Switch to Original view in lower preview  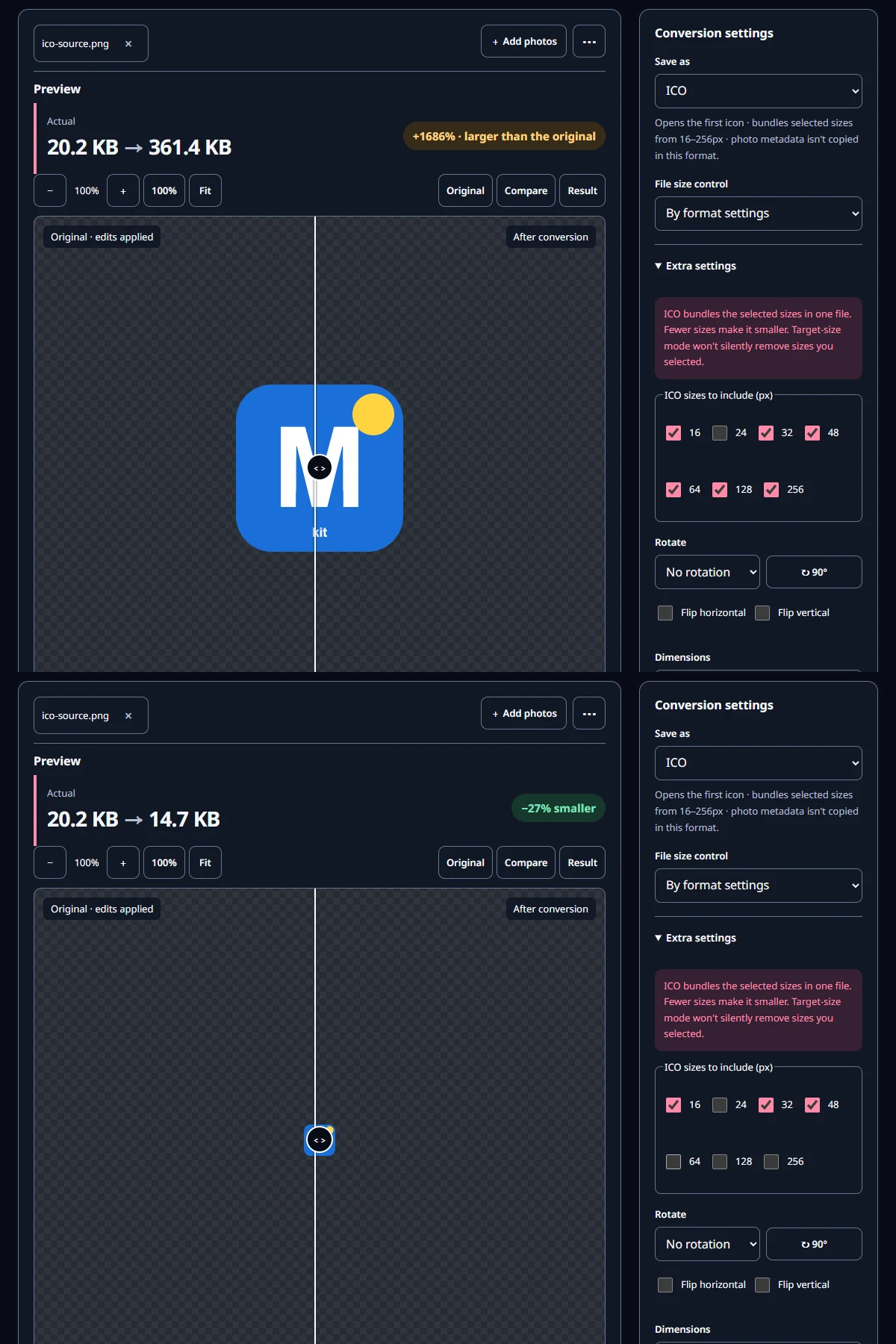click(x=465, y=862)
